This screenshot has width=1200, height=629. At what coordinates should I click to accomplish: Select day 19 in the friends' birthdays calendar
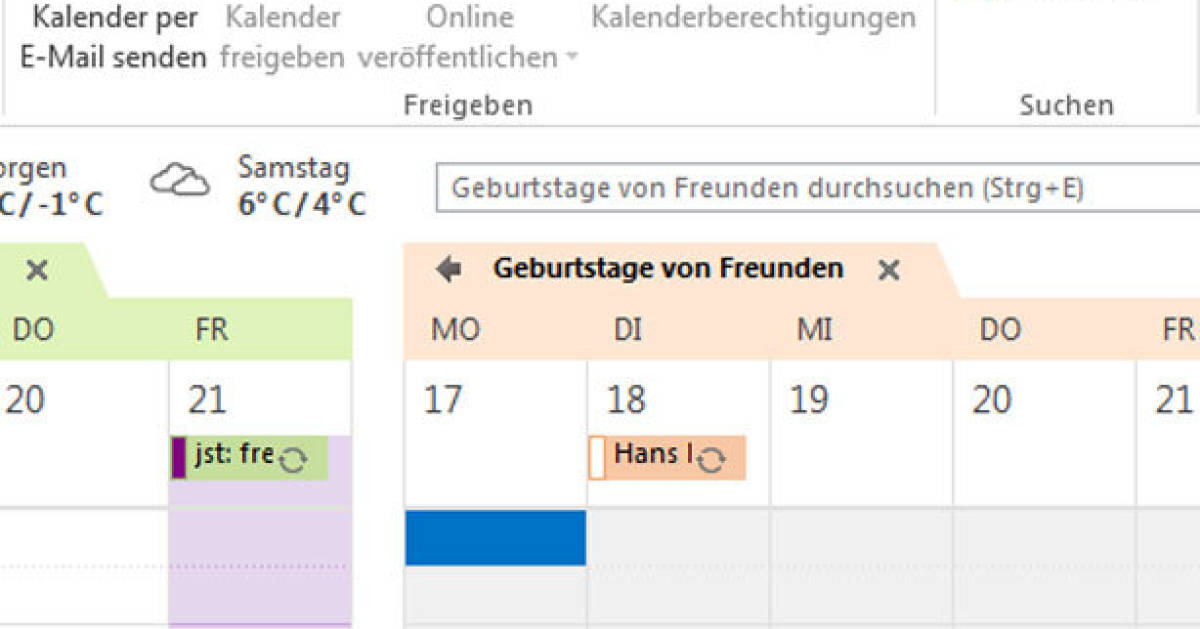tap(809, 400)
